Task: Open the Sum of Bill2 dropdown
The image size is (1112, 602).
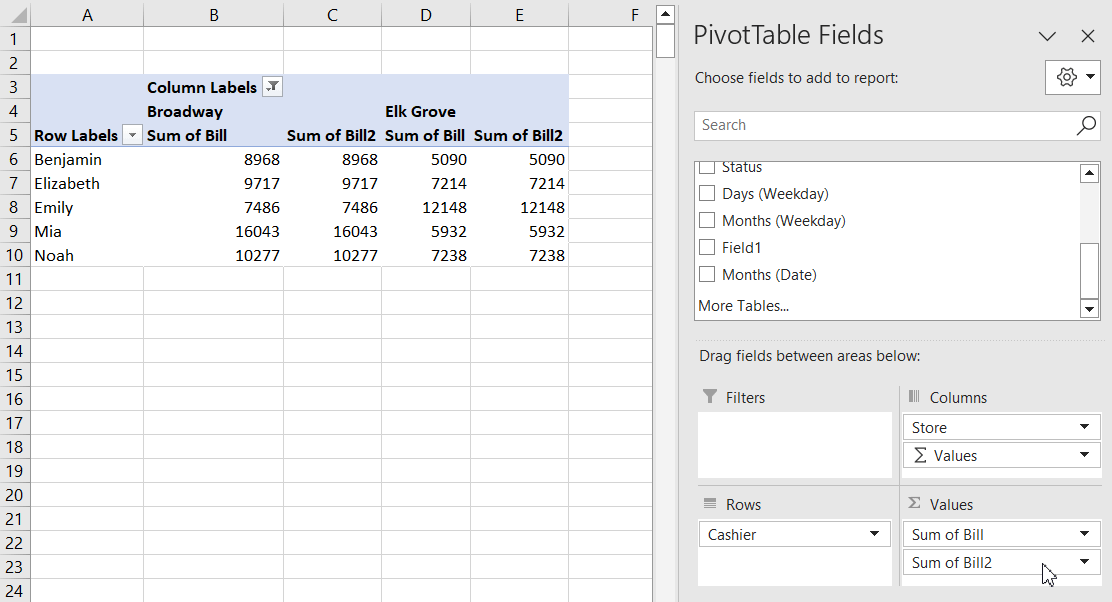Action: click(x=1083, y=562)
